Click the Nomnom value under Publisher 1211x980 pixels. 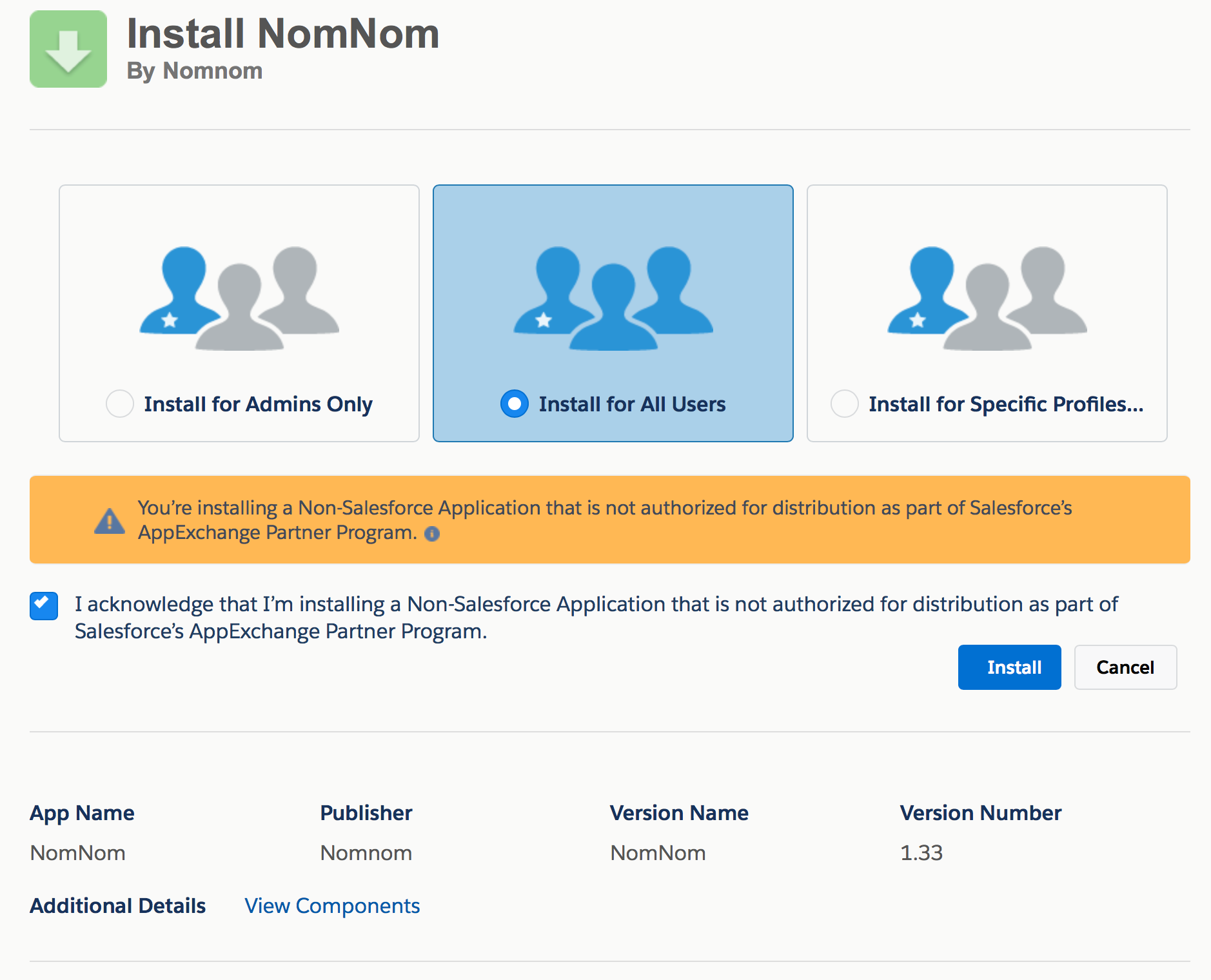pos(366,853)
